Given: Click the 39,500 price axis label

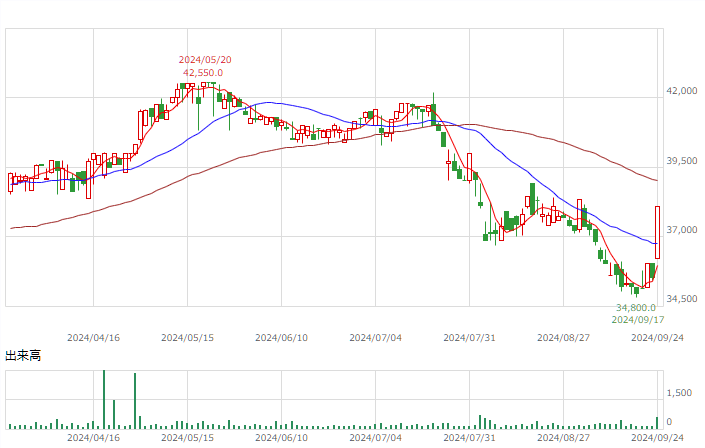Looking at the screenshot, I should (x=682, y=161).
